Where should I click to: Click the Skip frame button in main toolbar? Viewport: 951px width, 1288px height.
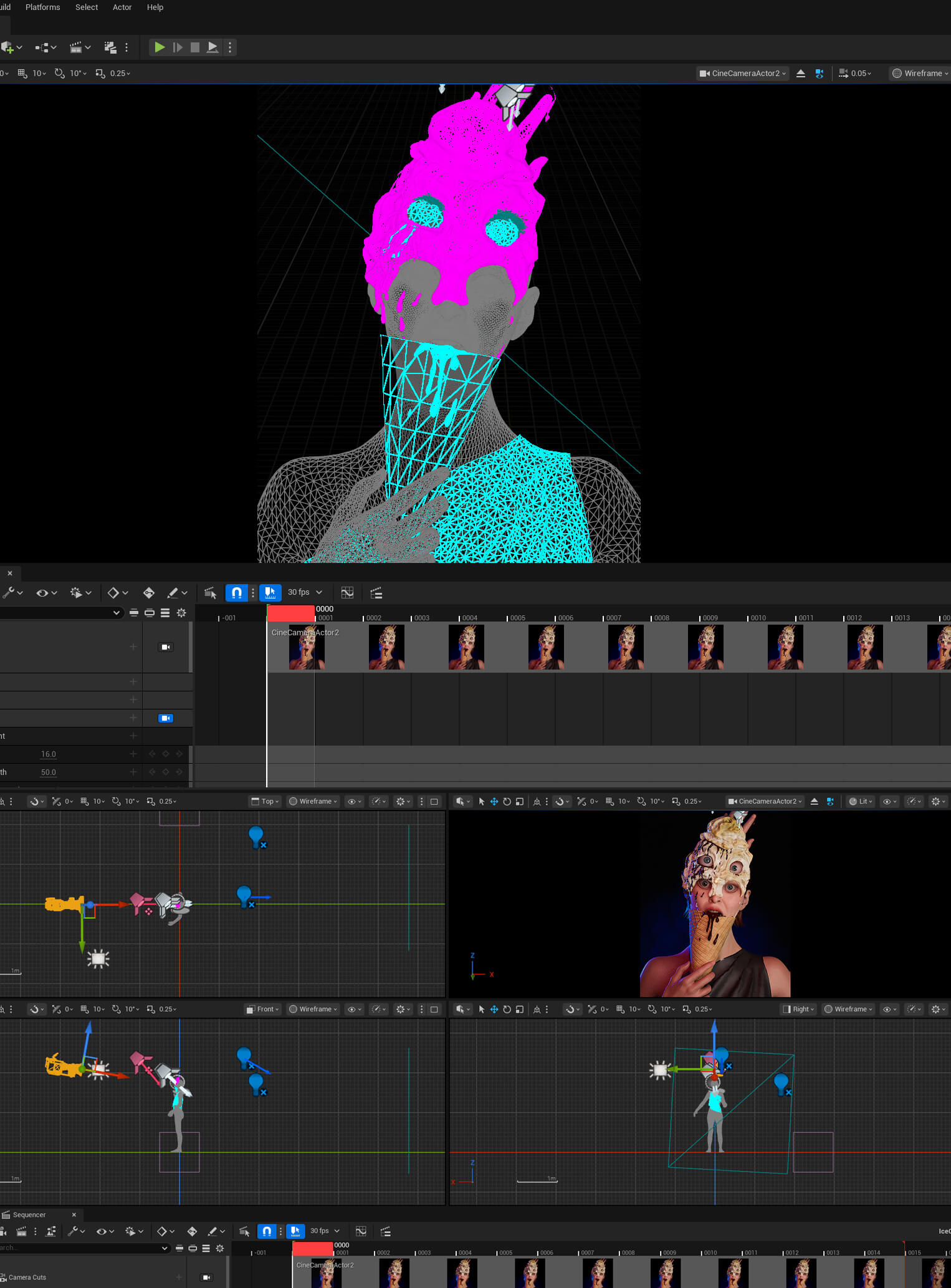(x=178, y=47)
